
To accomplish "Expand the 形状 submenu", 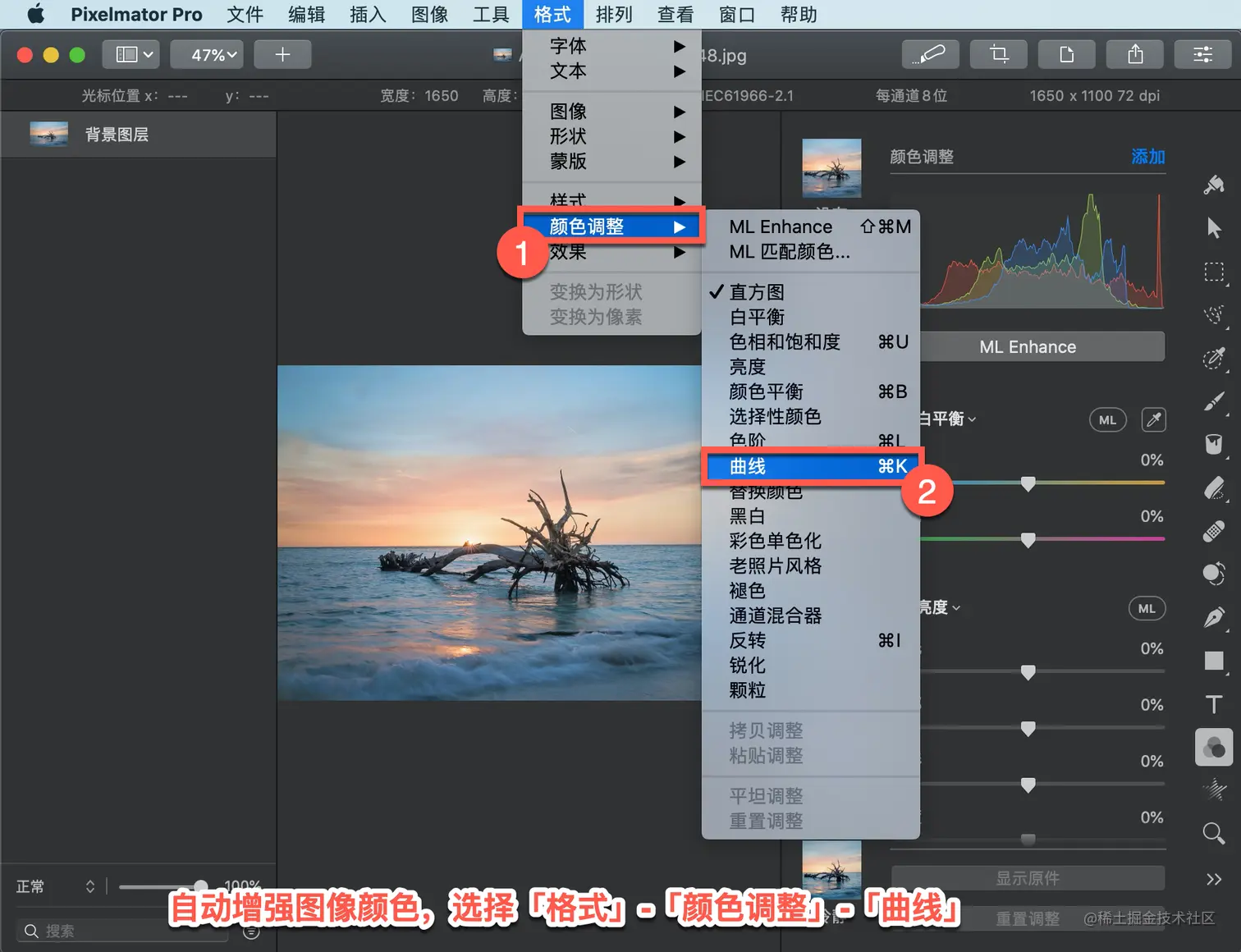I will pos(611,136).
